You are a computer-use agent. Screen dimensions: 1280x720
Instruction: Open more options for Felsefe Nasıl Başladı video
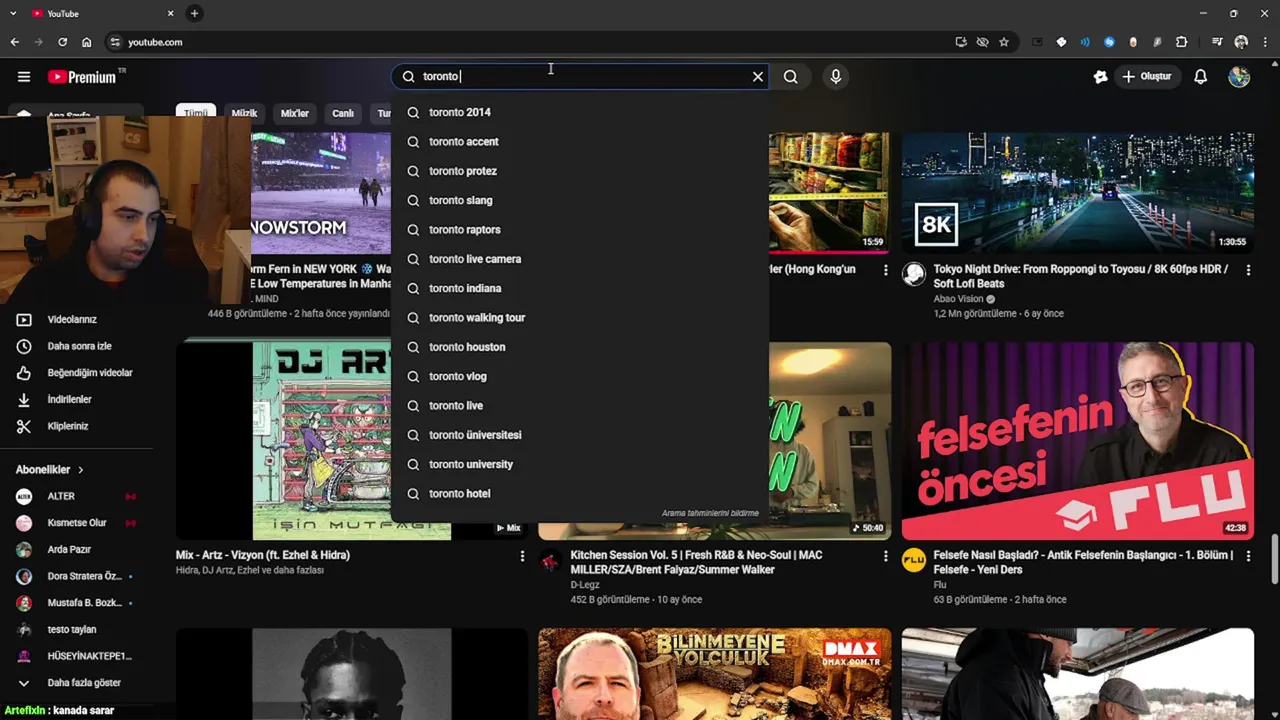[x=1248, y=556]
